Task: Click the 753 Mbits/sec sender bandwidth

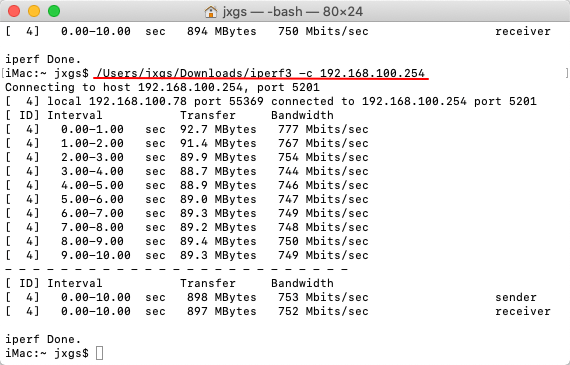Action: click(323, 297)
